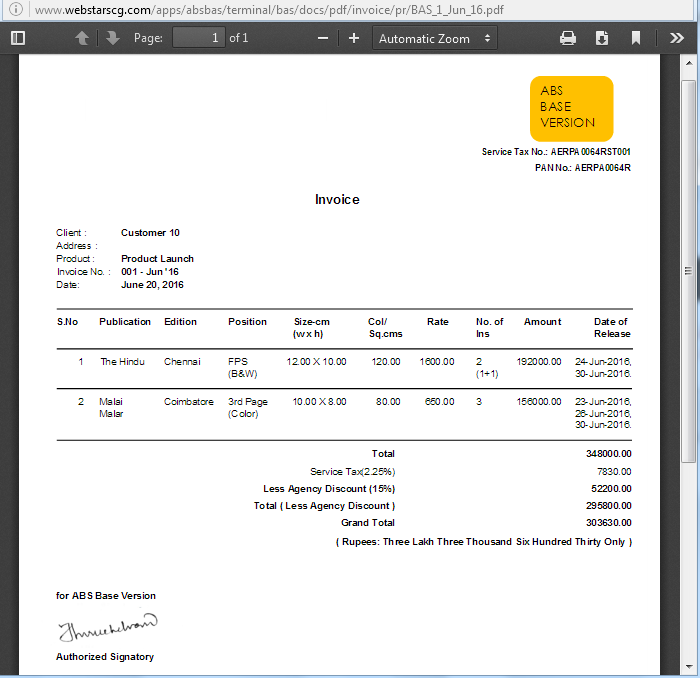Click size '12.00 X 10.00' cell
This screenshot has height=678, width=700.
316,362
